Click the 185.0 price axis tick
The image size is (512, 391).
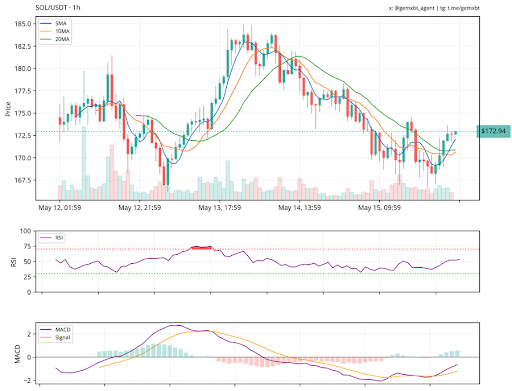tap(23, 24)
